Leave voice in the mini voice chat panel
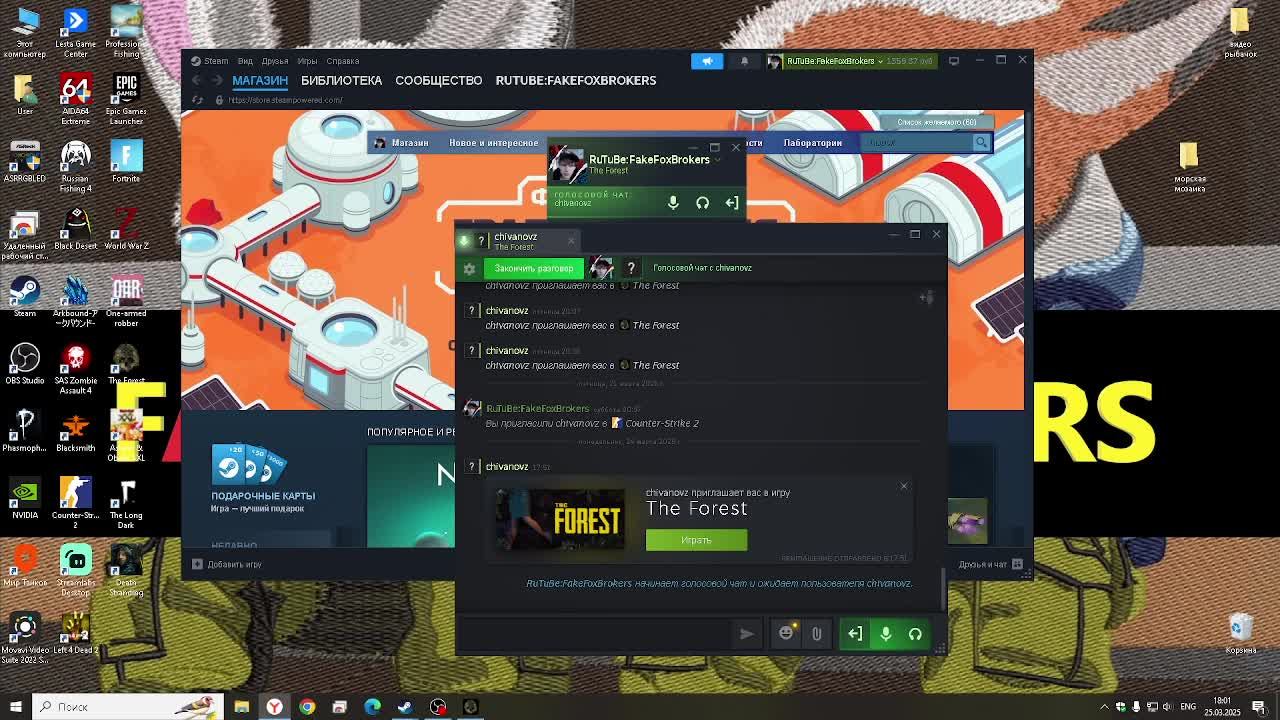This screenshot has height=720, width=1280. click(732, 203)
